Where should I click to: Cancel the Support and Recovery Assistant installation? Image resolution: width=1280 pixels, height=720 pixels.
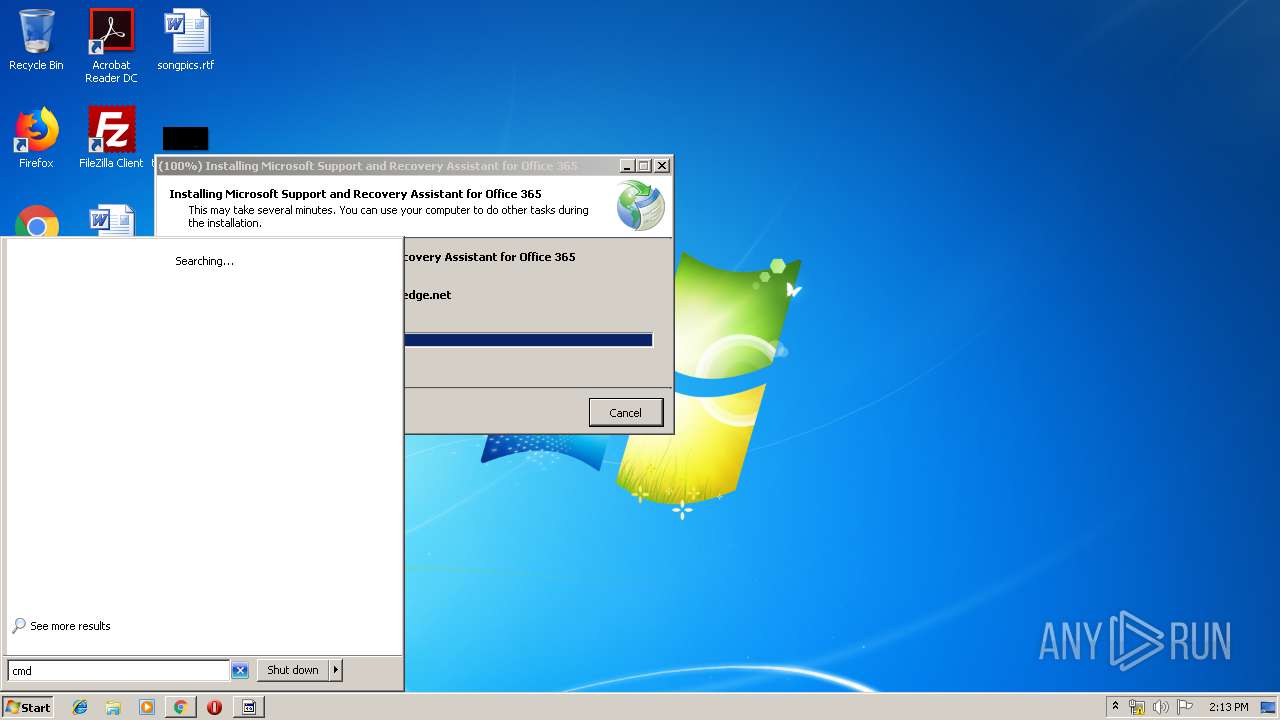pyautogui.click(x=626, y=413)
